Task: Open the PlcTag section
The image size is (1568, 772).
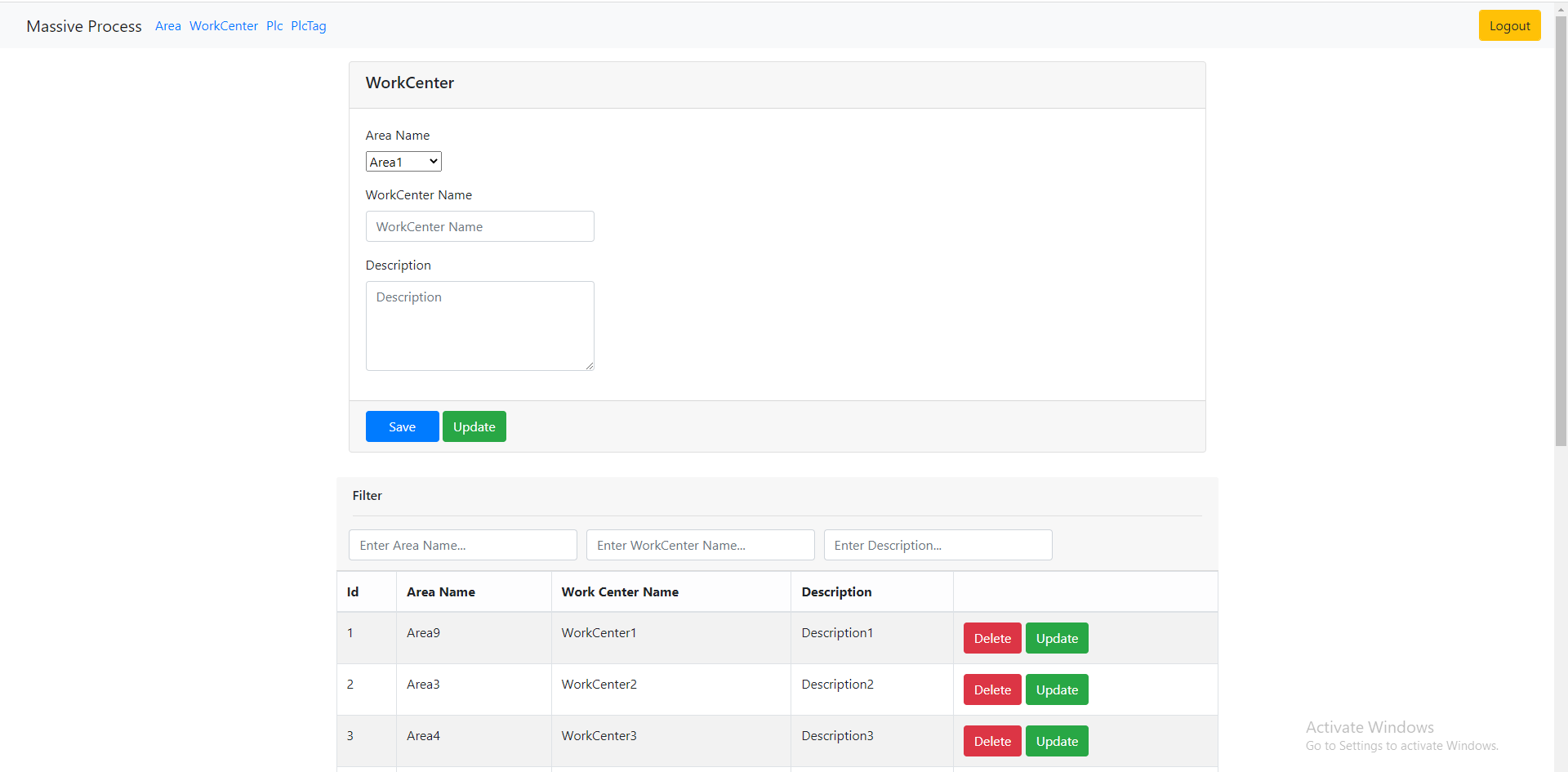Action: [x=308, y=25]
